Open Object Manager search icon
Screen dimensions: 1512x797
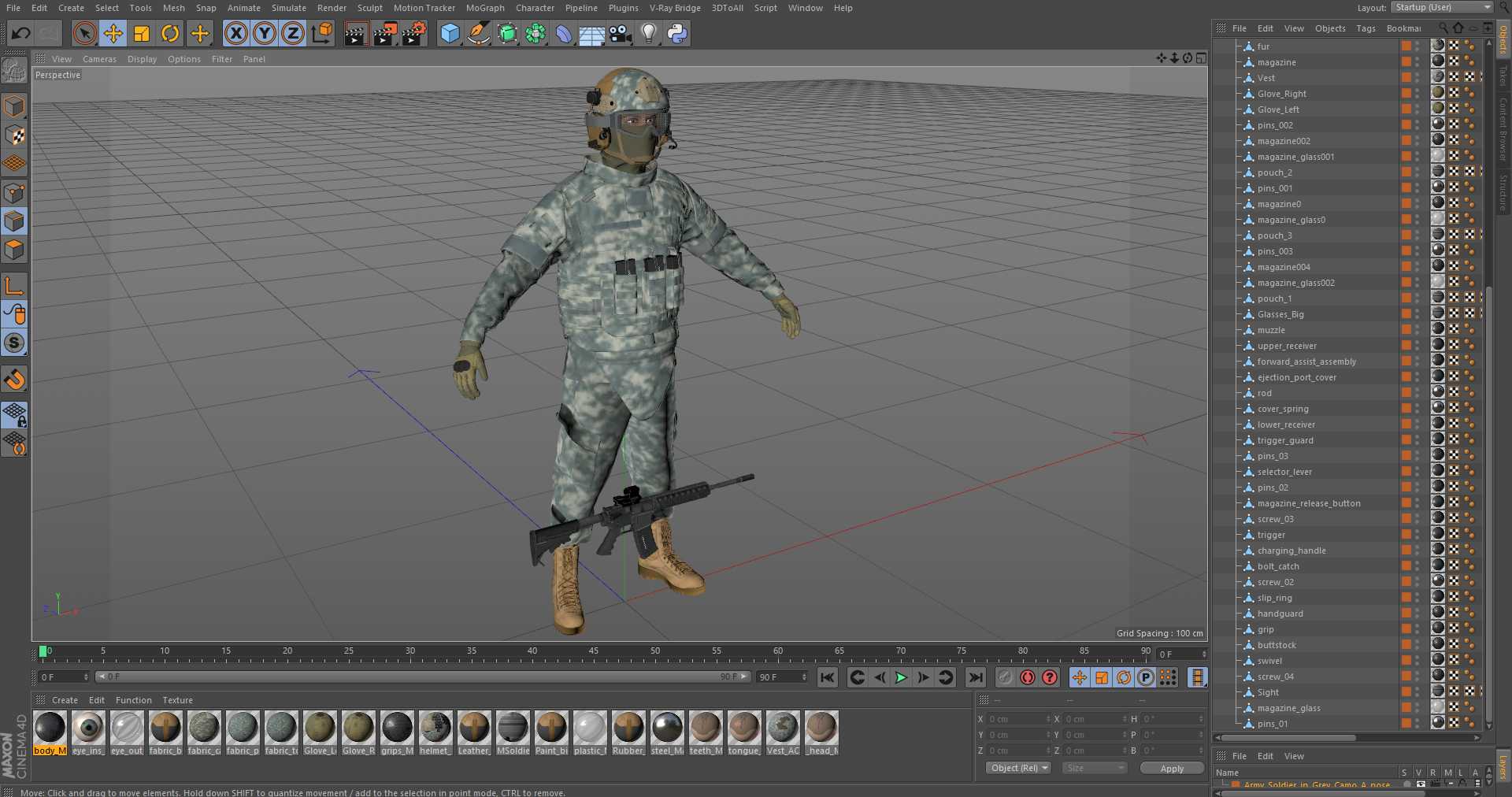click(1443, 28)
